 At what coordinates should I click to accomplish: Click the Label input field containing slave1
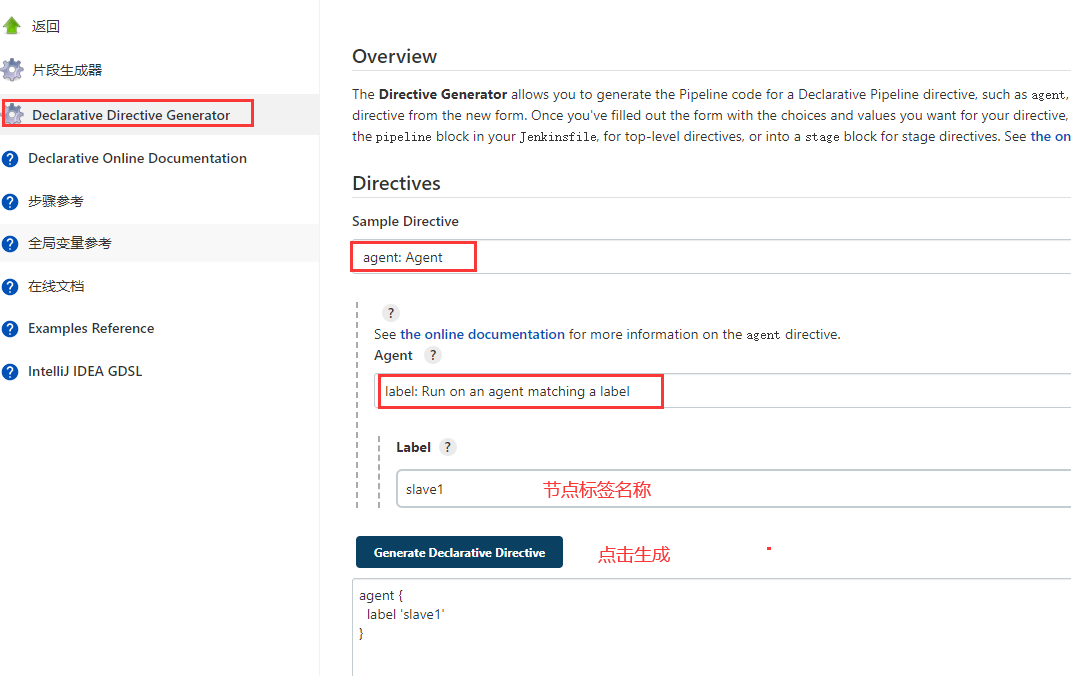click(x=734, y=488)
